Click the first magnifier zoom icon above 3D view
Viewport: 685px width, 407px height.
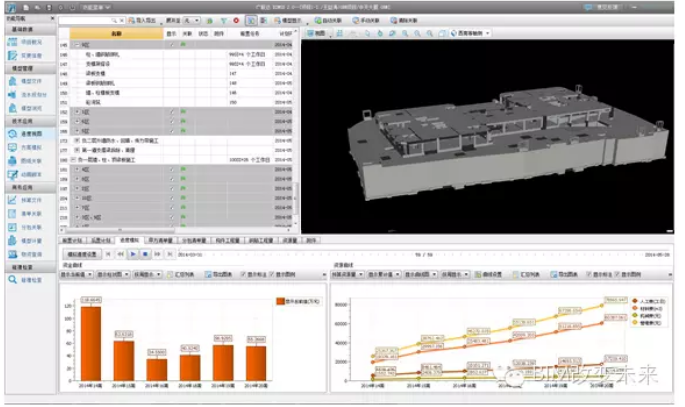[x=405, y=33]
